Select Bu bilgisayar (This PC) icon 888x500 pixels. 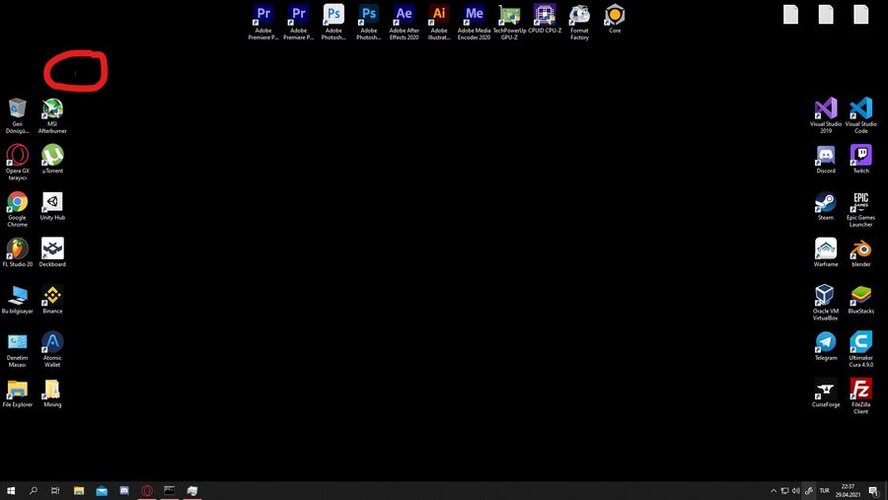[18, 300]
